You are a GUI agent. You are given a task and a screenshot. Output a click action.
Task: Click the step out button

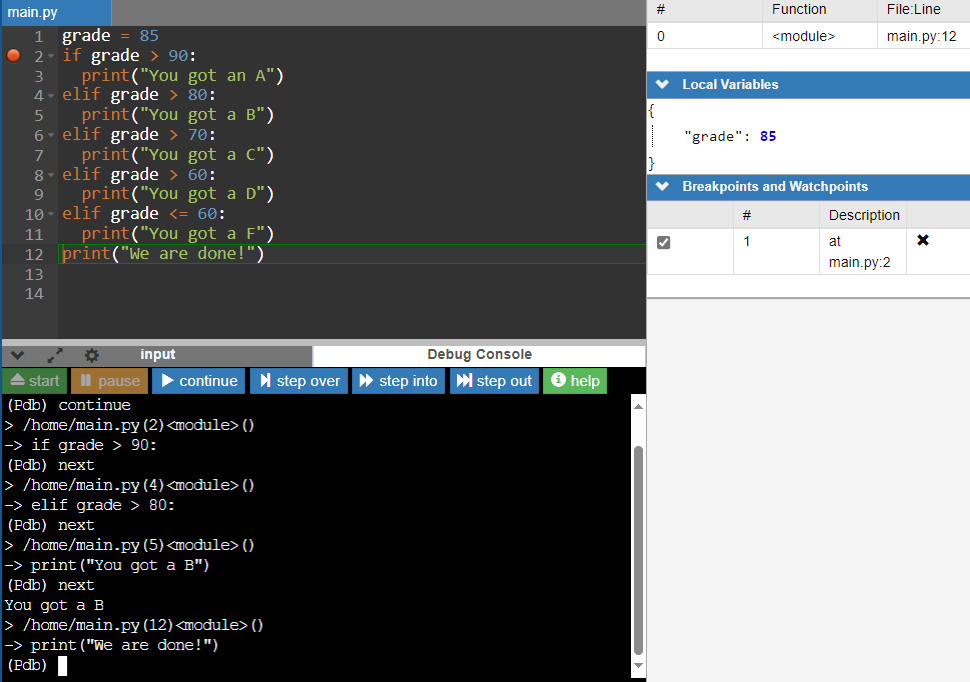pyautogui.click(x=494, y=381)
